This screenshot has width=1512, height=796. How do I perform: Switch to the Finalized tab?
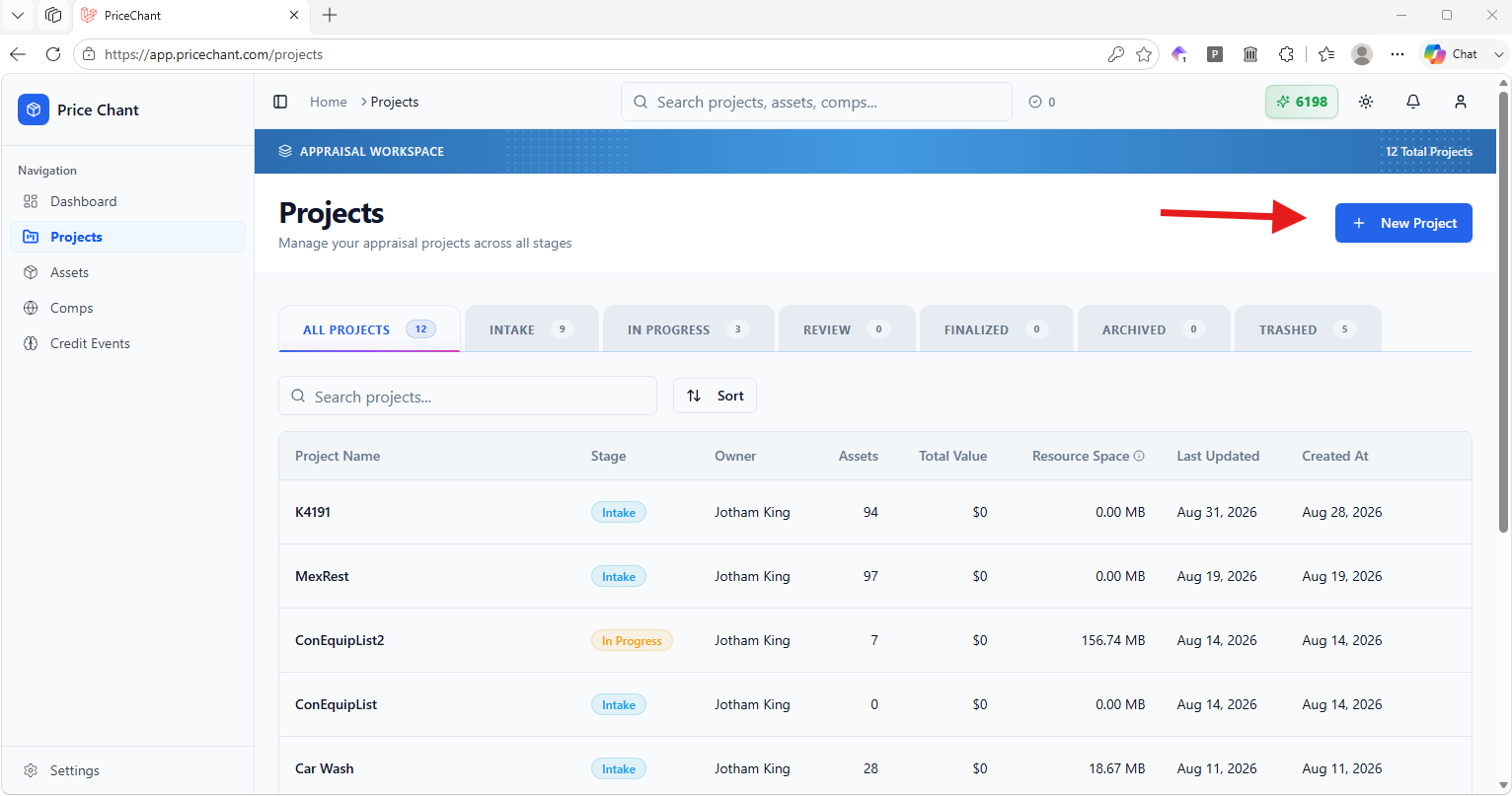997,328
